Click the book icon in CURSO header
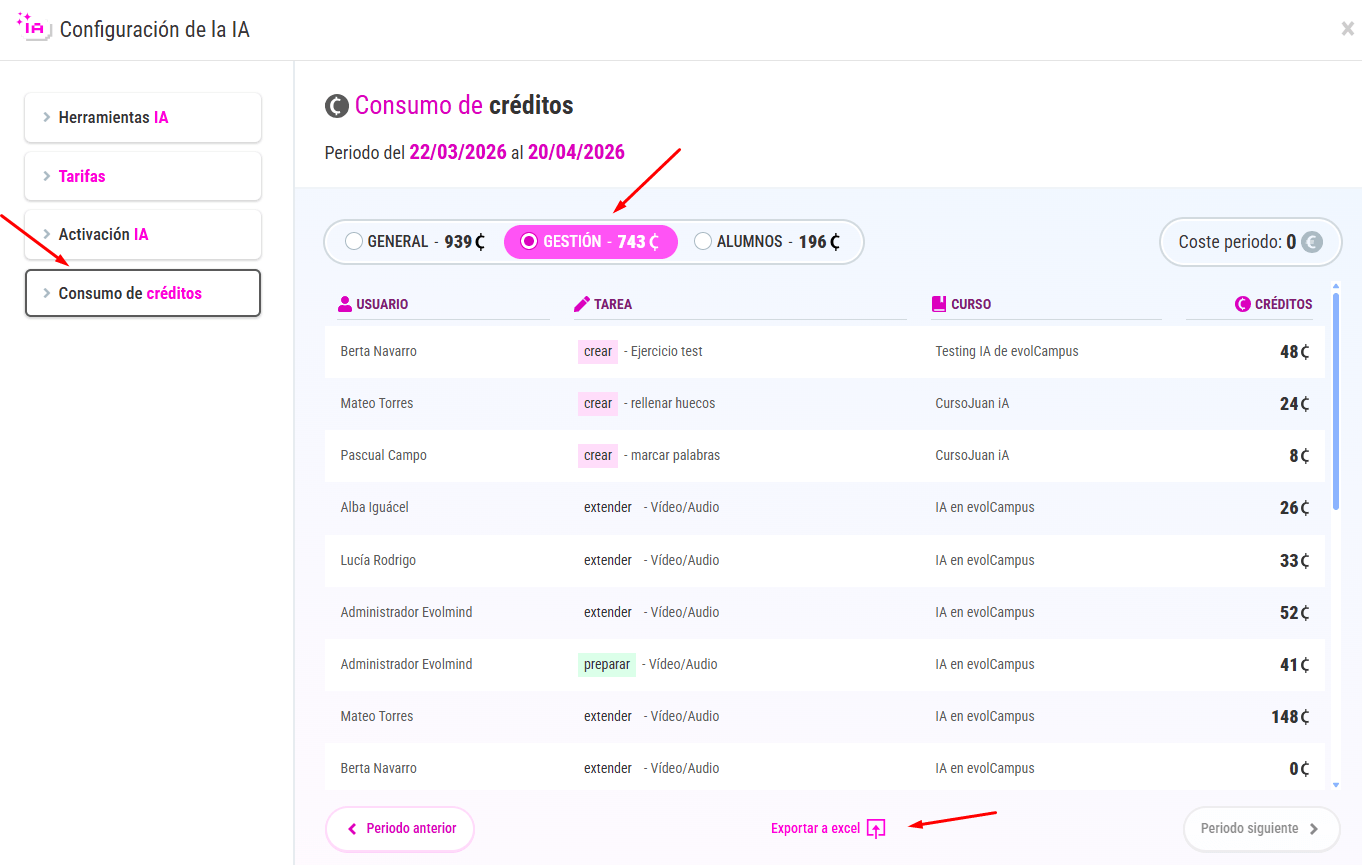Screen dimensions: 1362x865 pos(938,304)
